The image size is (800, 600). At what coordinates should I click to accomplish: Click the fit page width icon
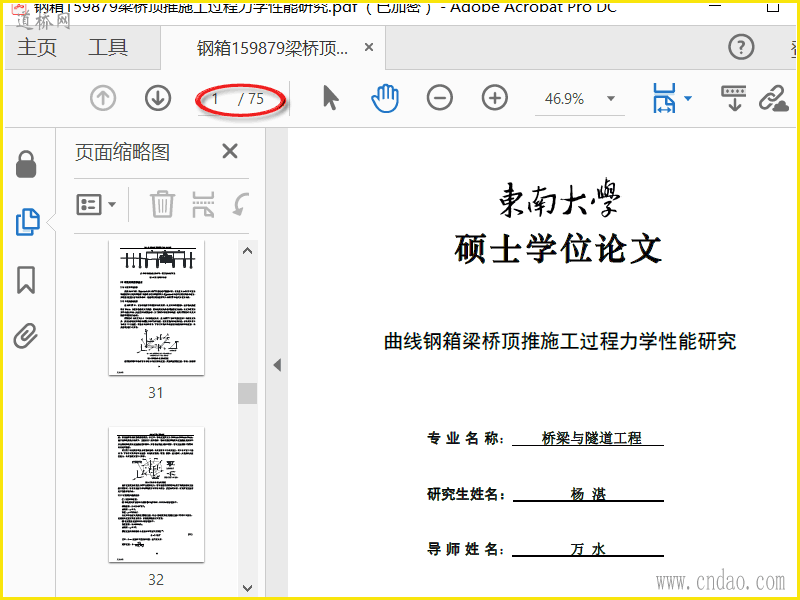[664, 98]
